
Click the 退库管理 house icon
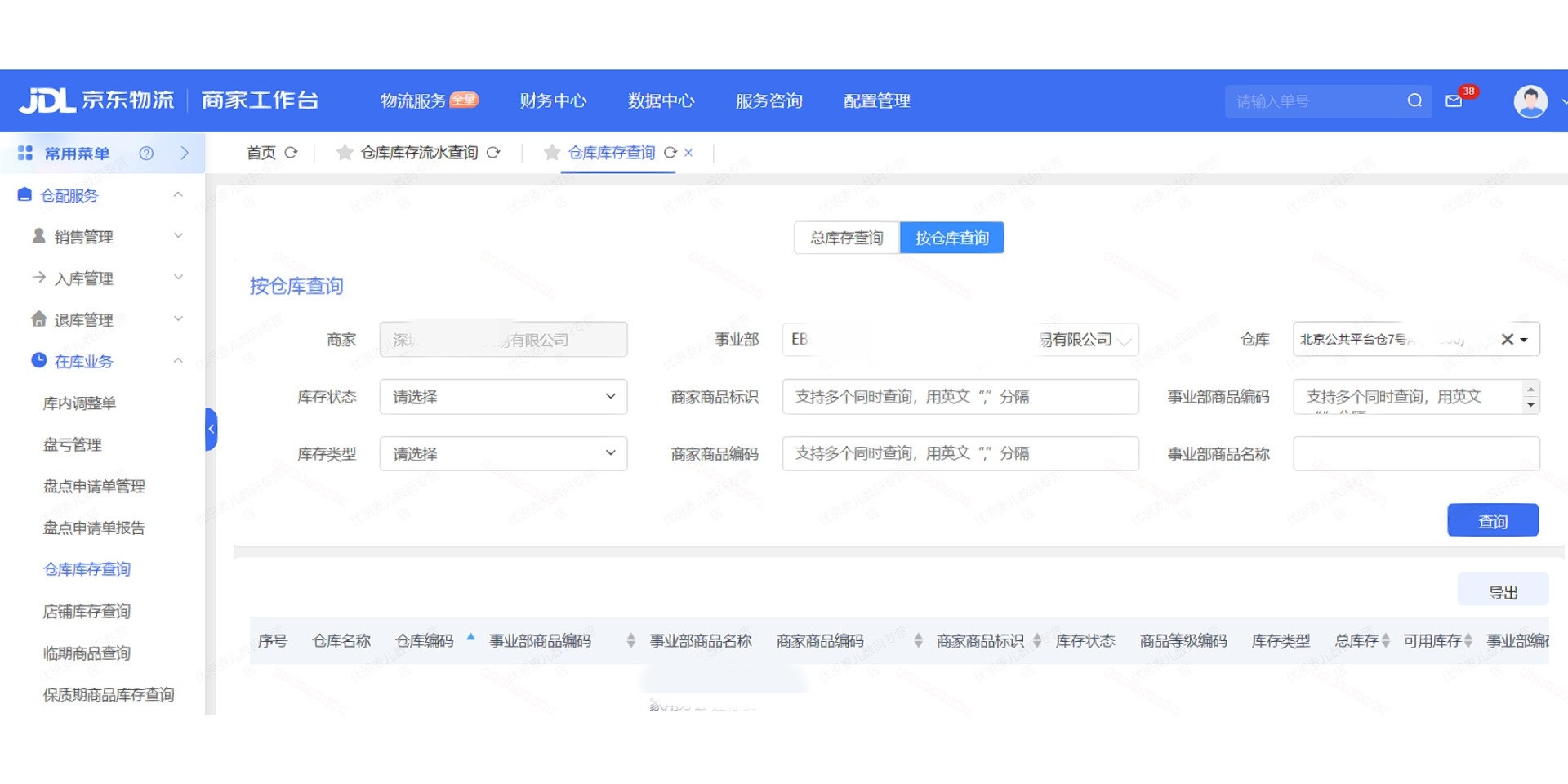[x=38, y=318]
